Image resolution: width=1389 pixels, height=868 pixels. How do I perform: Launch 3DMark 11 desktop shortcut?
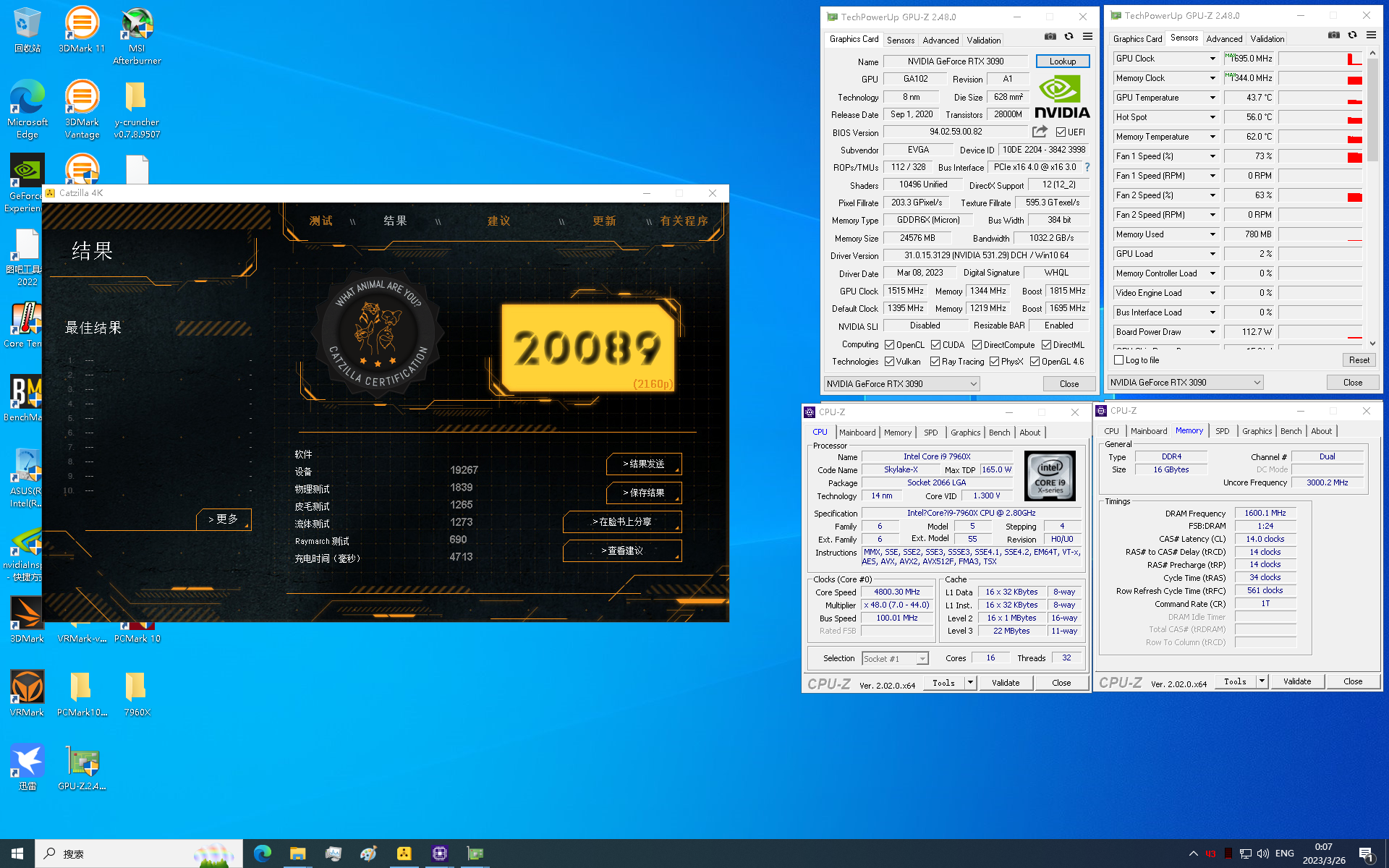click(82, 30)
